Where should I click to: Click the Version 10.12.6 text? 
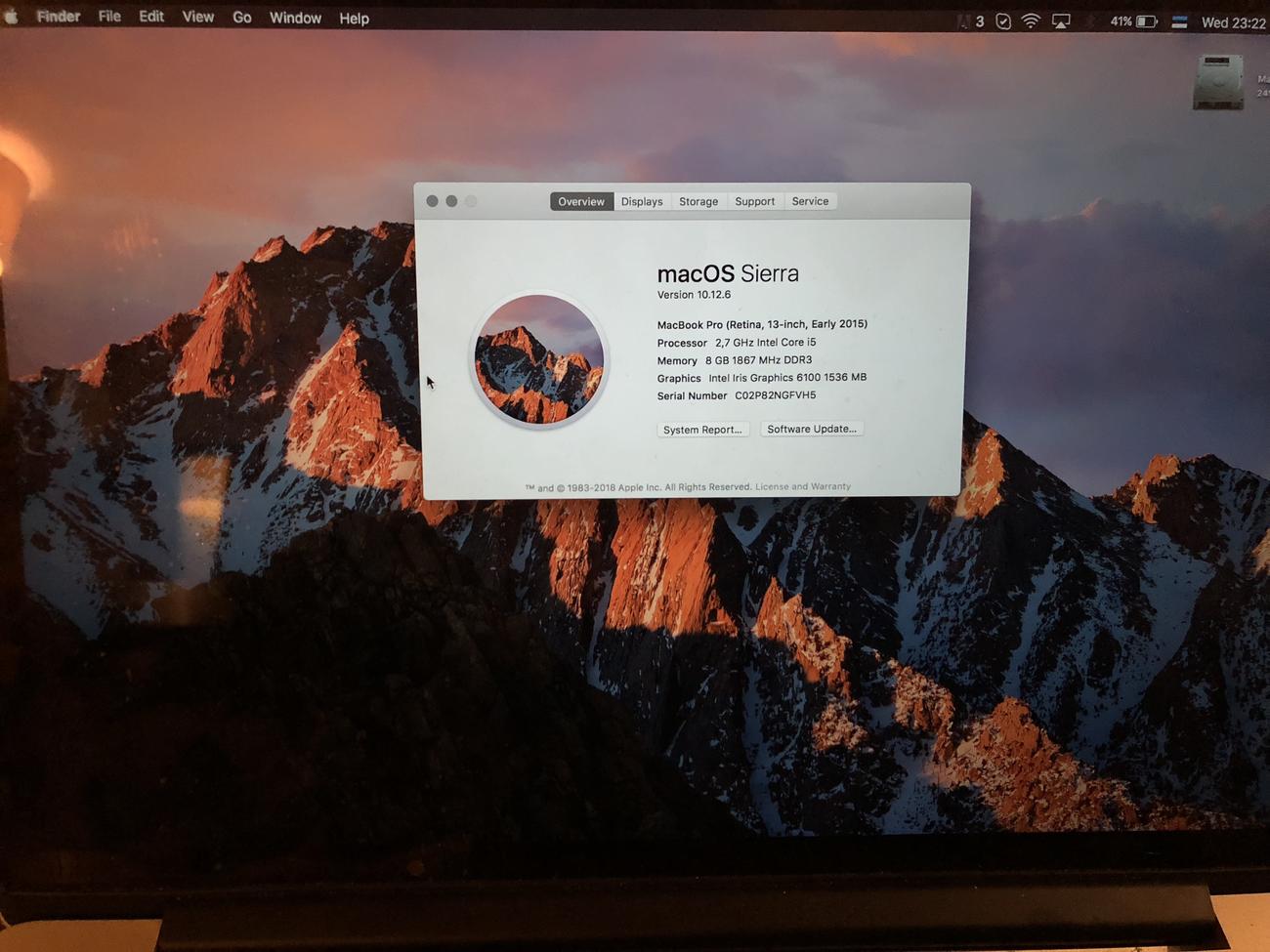click(694, 295)
